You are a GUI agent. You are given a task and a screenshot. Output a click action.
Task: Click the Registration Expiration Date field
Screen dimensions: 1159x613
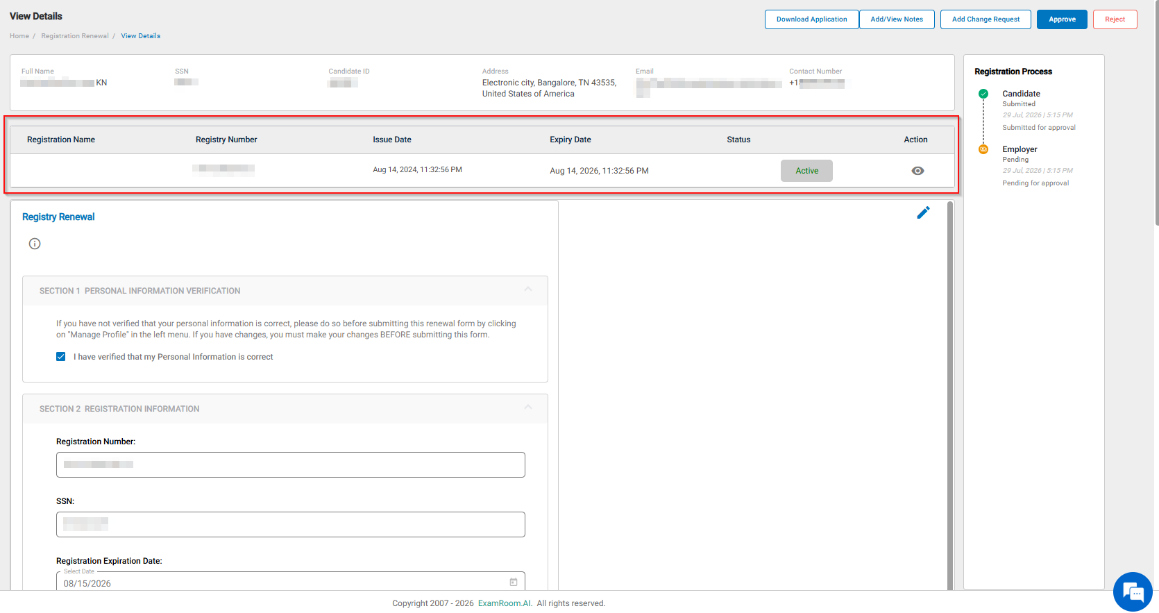click(x=290, y=582)
